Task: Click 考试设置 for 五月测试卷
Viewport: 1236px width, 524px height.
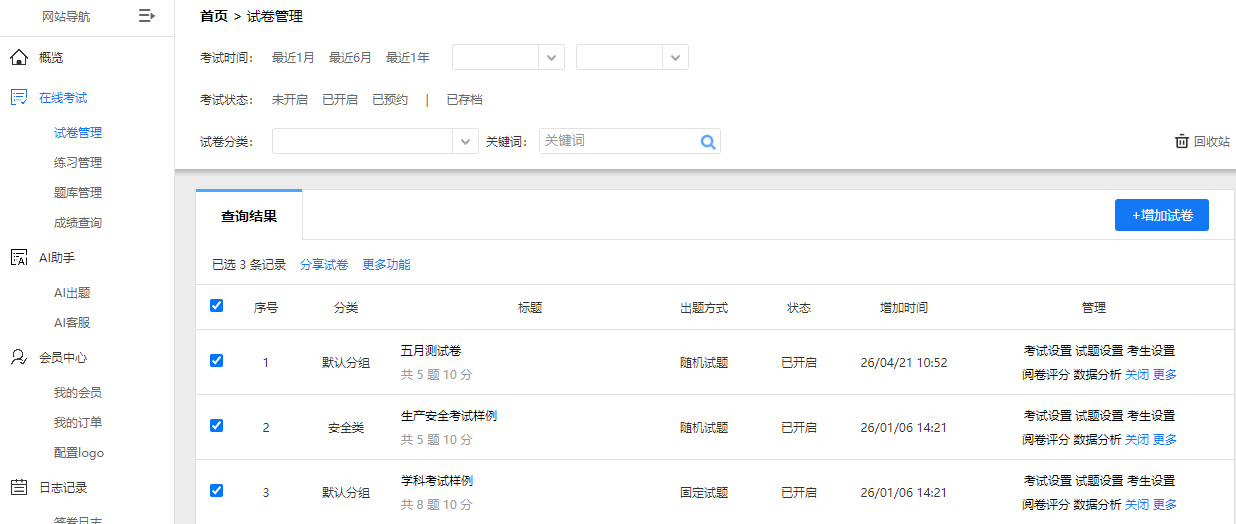Action: [x=1047, y=351]
